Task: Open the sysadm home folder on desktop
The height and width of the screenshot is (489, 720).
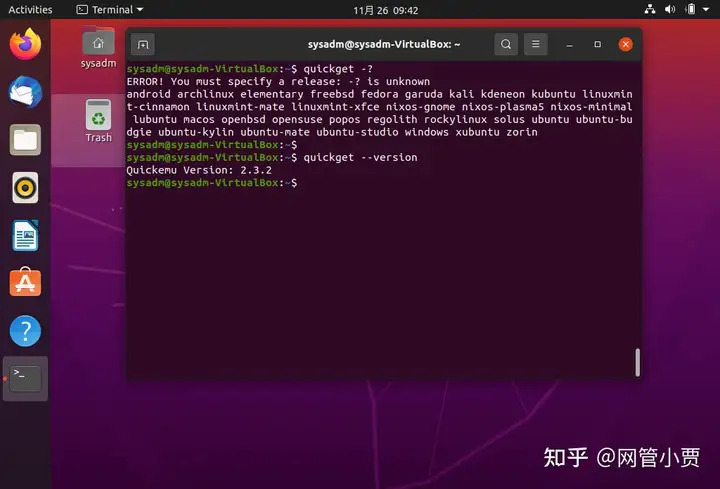Action: click(98, 49)
